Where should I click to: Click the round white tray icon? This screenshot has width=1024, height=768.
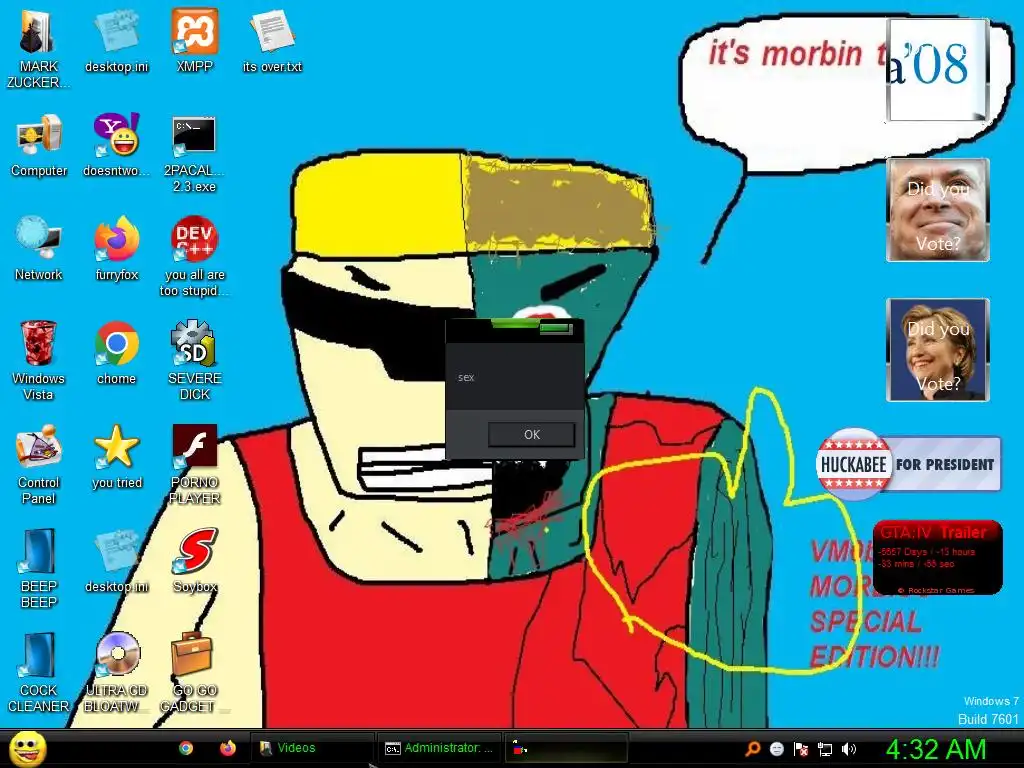pos(776,749)
